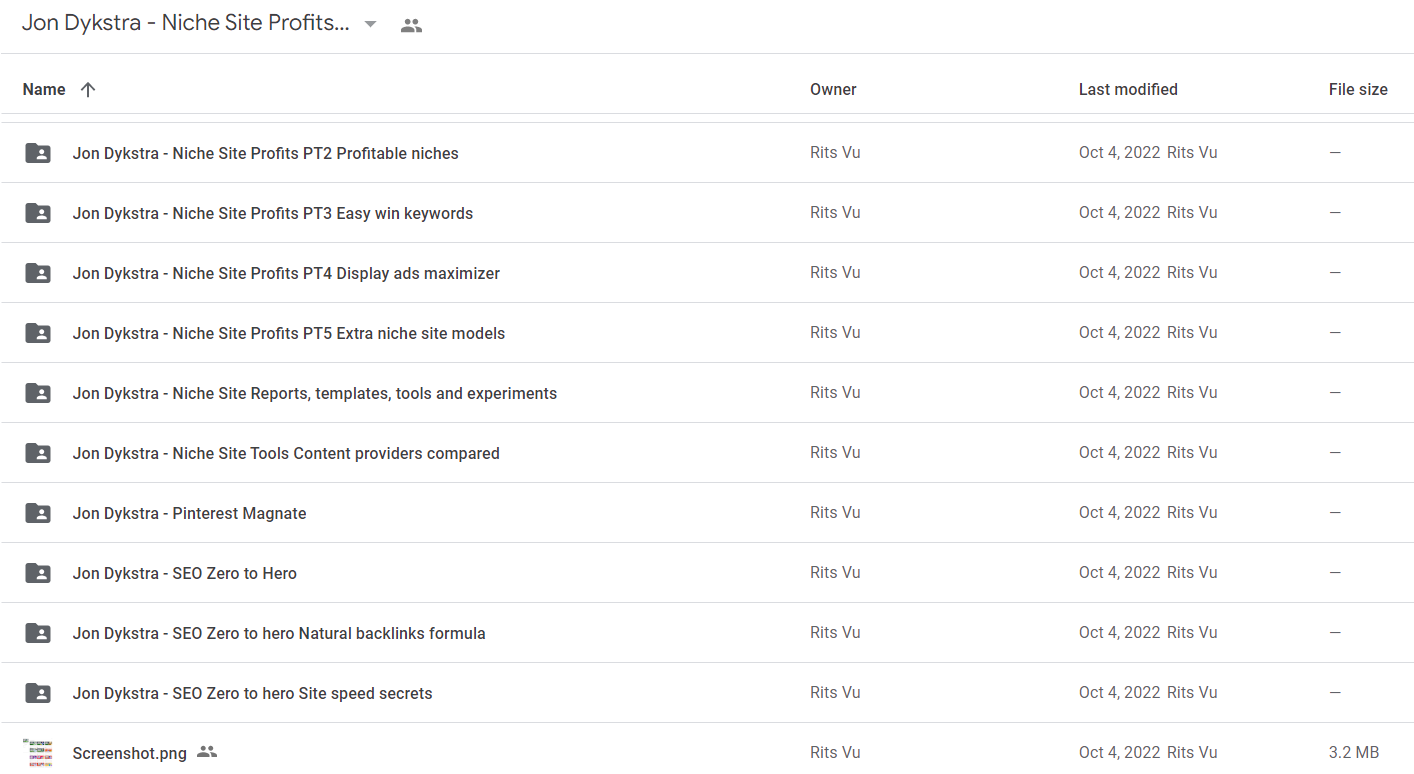Click Oct 4, 2022 date in SEO Zero to Hero row
The image size is (1414, 774).
tap(1120, 572)
